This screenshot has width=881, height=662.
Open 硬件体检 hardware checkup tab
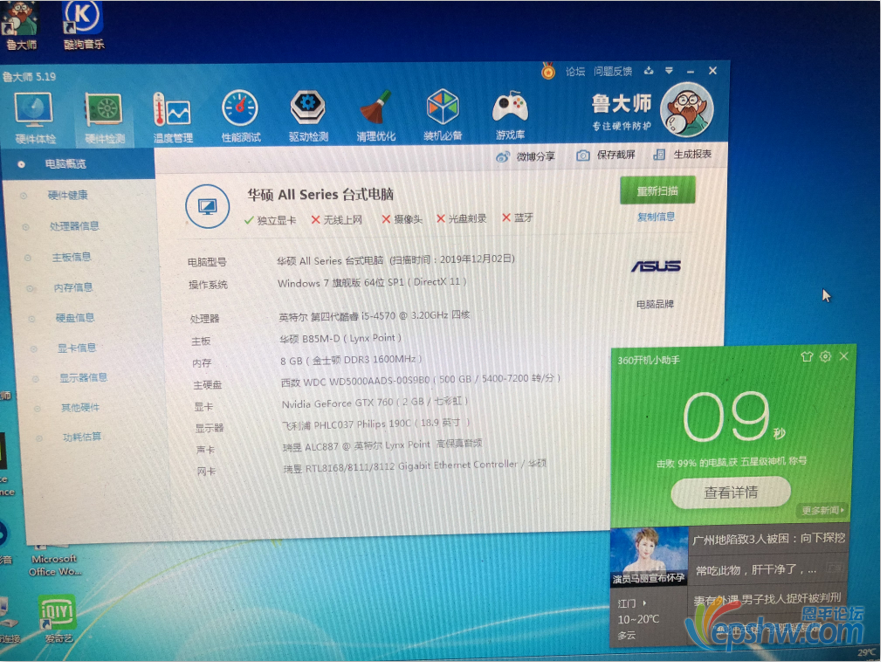35,118
